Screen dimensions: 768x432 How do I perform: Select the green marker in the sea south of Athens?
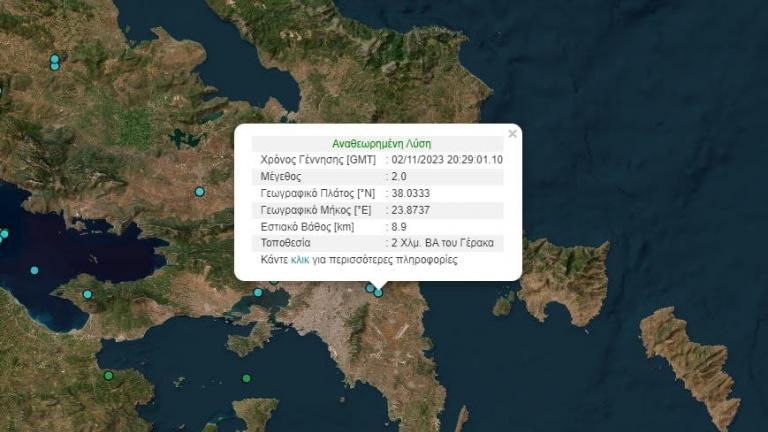tap(247, 378)
